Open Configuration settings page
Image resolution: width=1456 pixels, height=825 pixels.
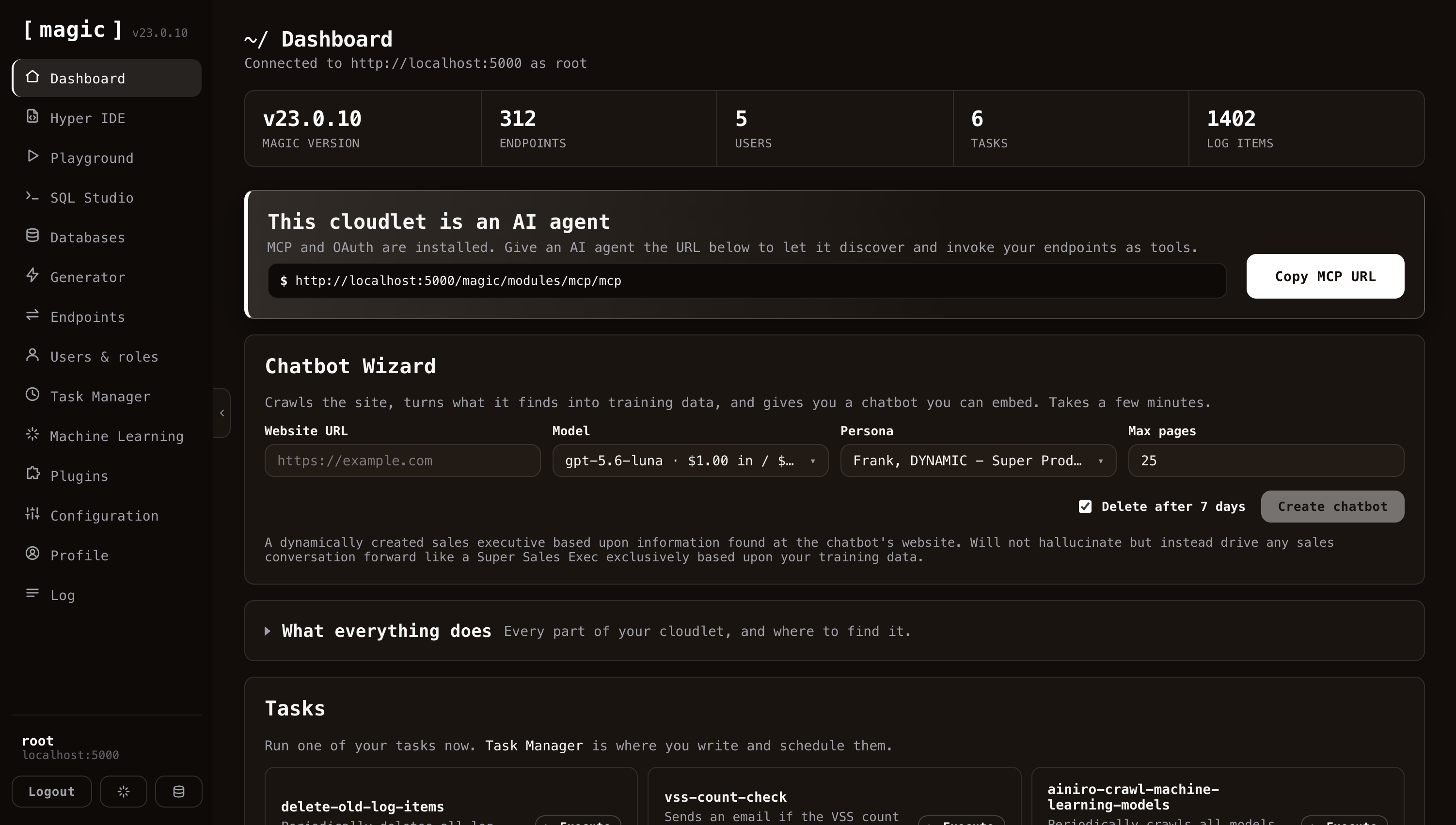coord(107,515)
